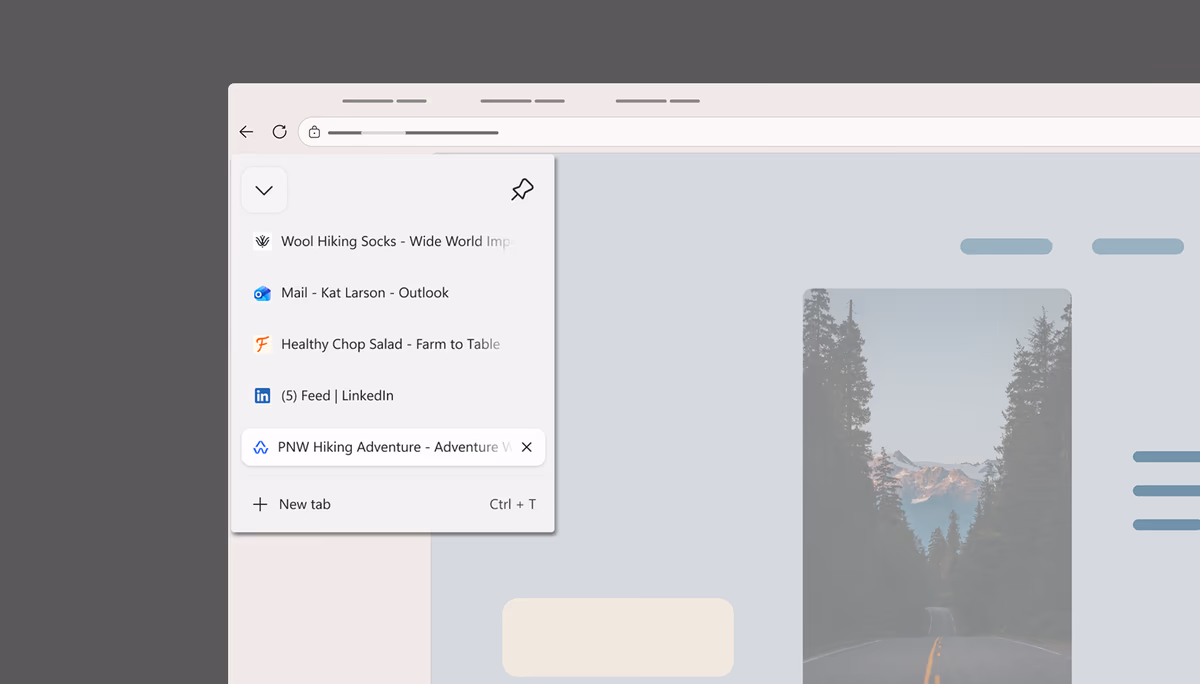Close the PNW Hiking Adventure tab
1200x684 pixels.
(527, 447)
